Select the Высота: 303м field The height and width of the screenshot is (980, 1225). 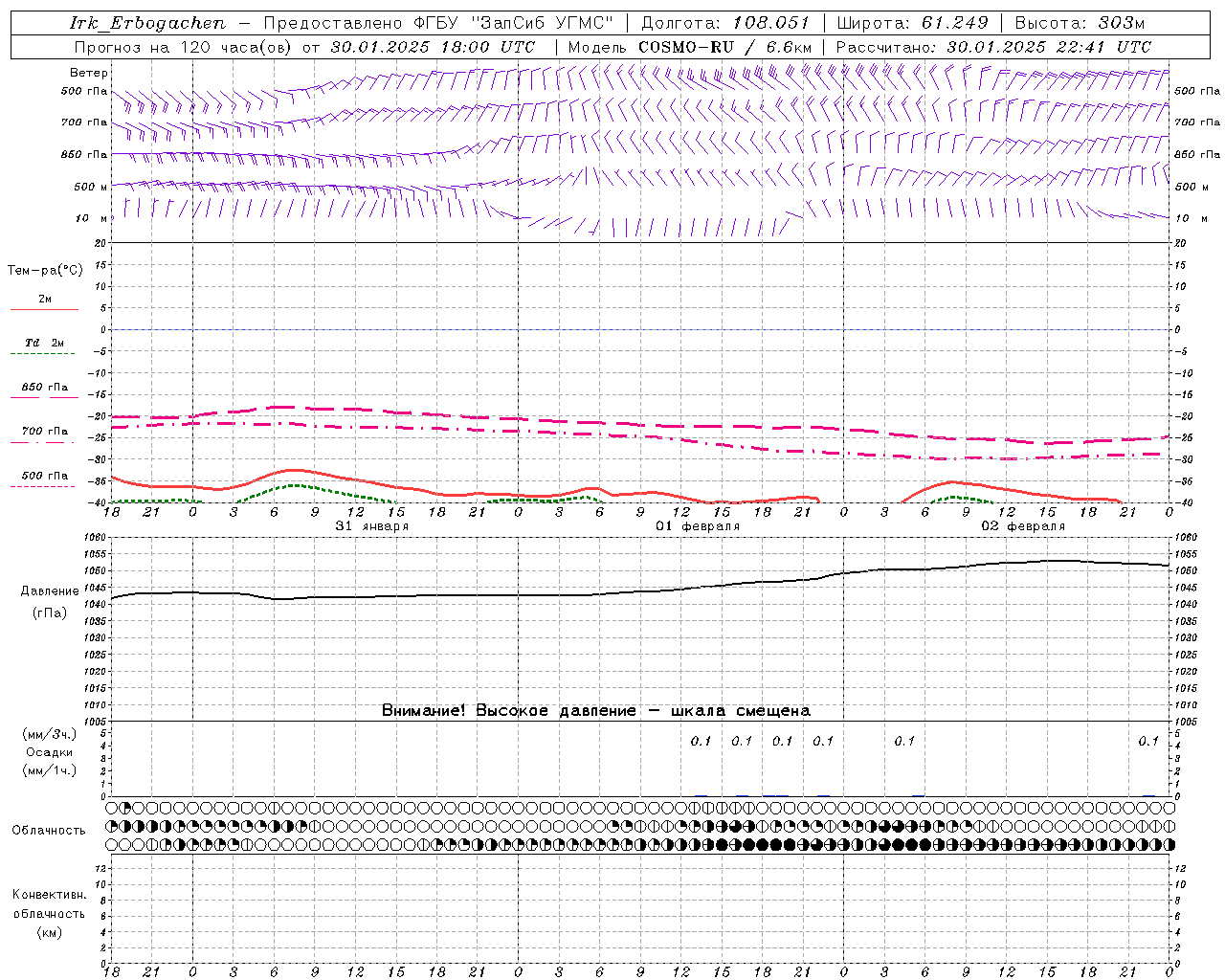pos(1080,23)
